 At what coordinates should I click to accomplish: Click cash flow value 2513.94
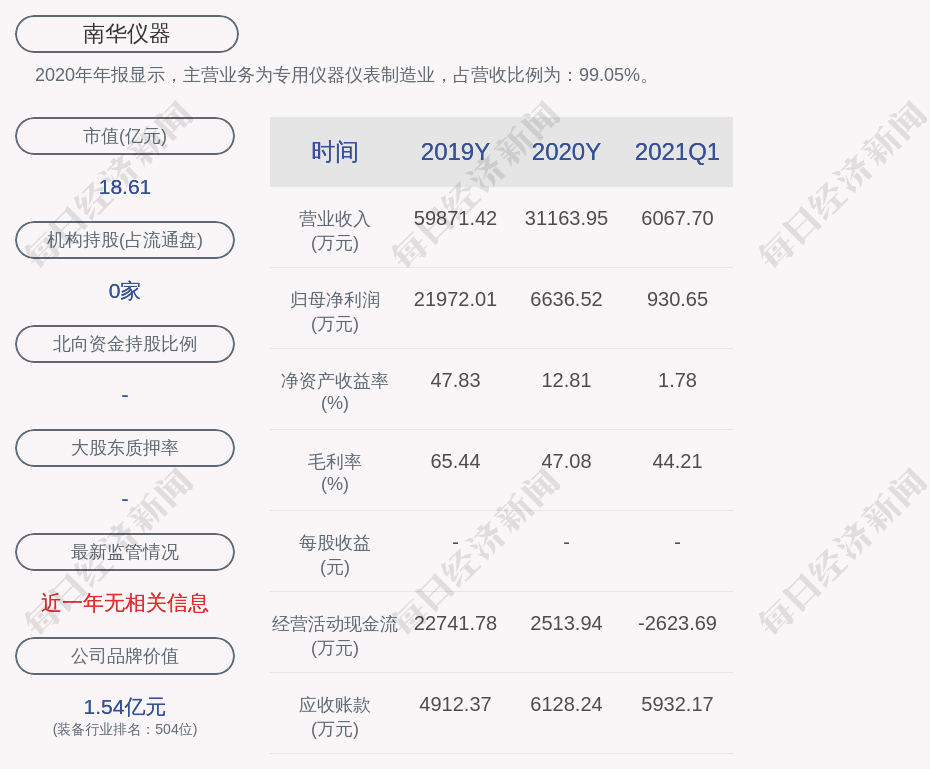tap(566, 624)
